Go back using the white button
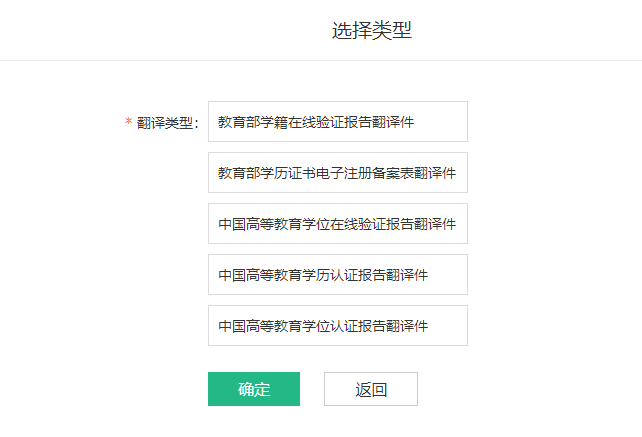 pos(370,389)
